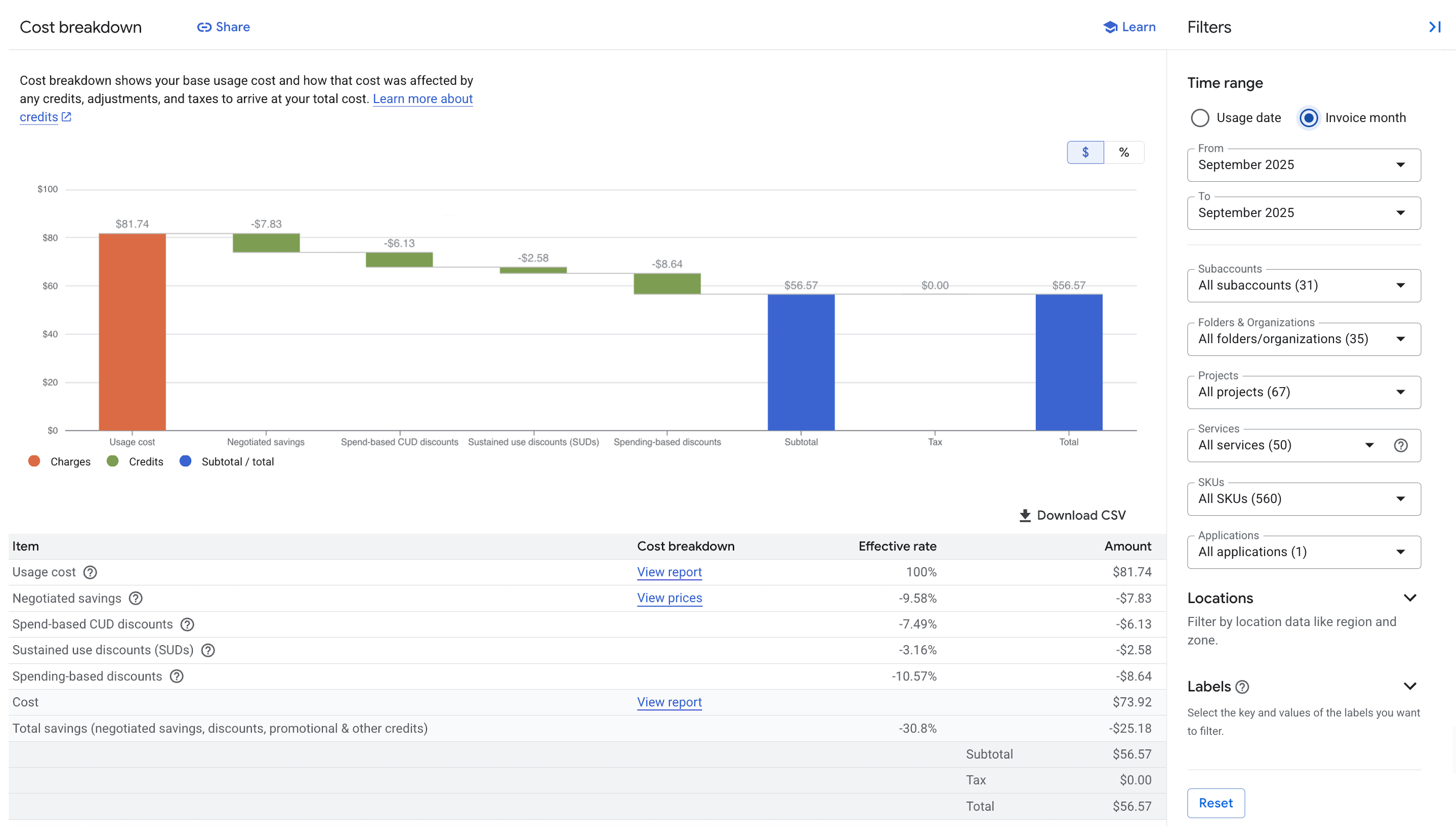This screenshot has height=838, width=1456.
Task: Click the Share icon next to Cost breakdown
Action: 204,27
